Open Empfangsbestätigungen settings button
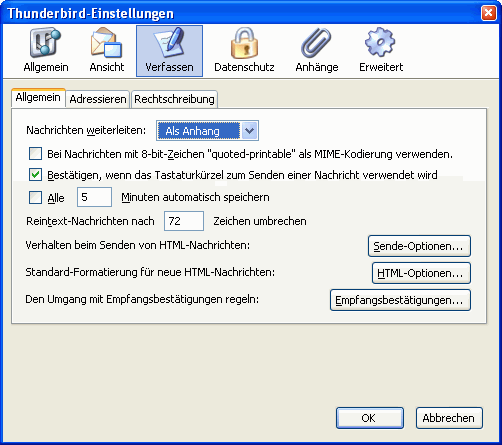 tap(400, 300)
